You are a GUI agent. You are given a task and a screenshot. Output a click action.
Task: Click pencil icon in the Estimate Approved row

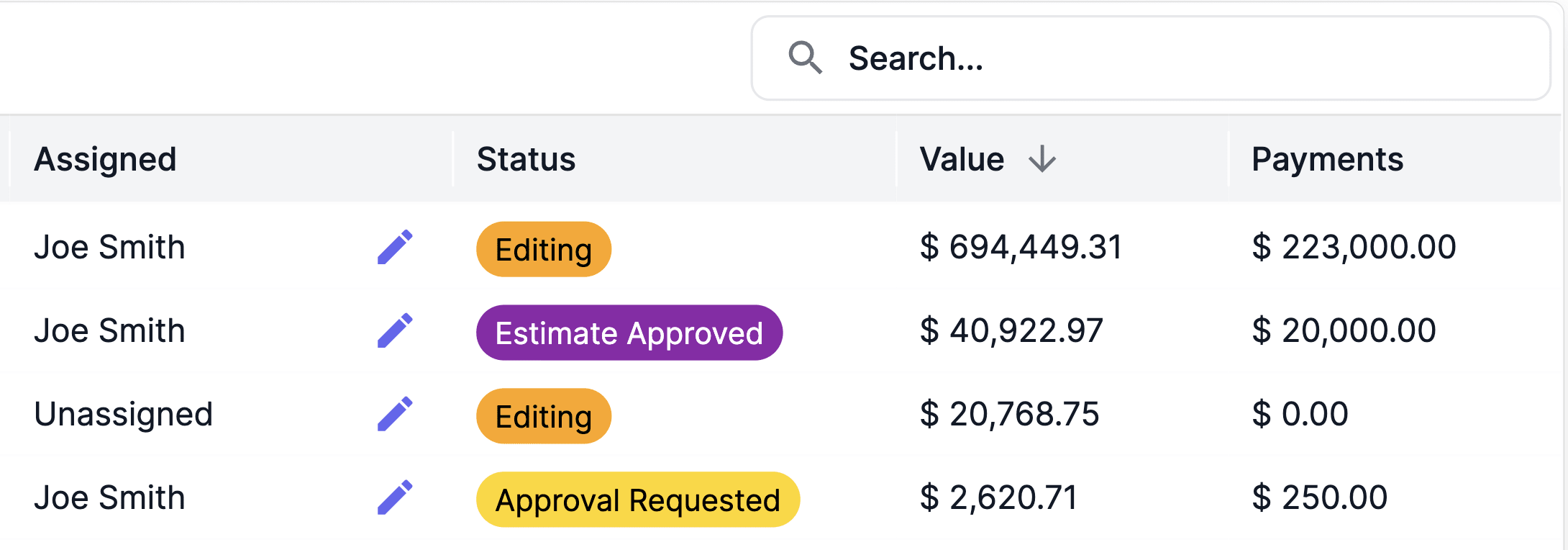395,331
